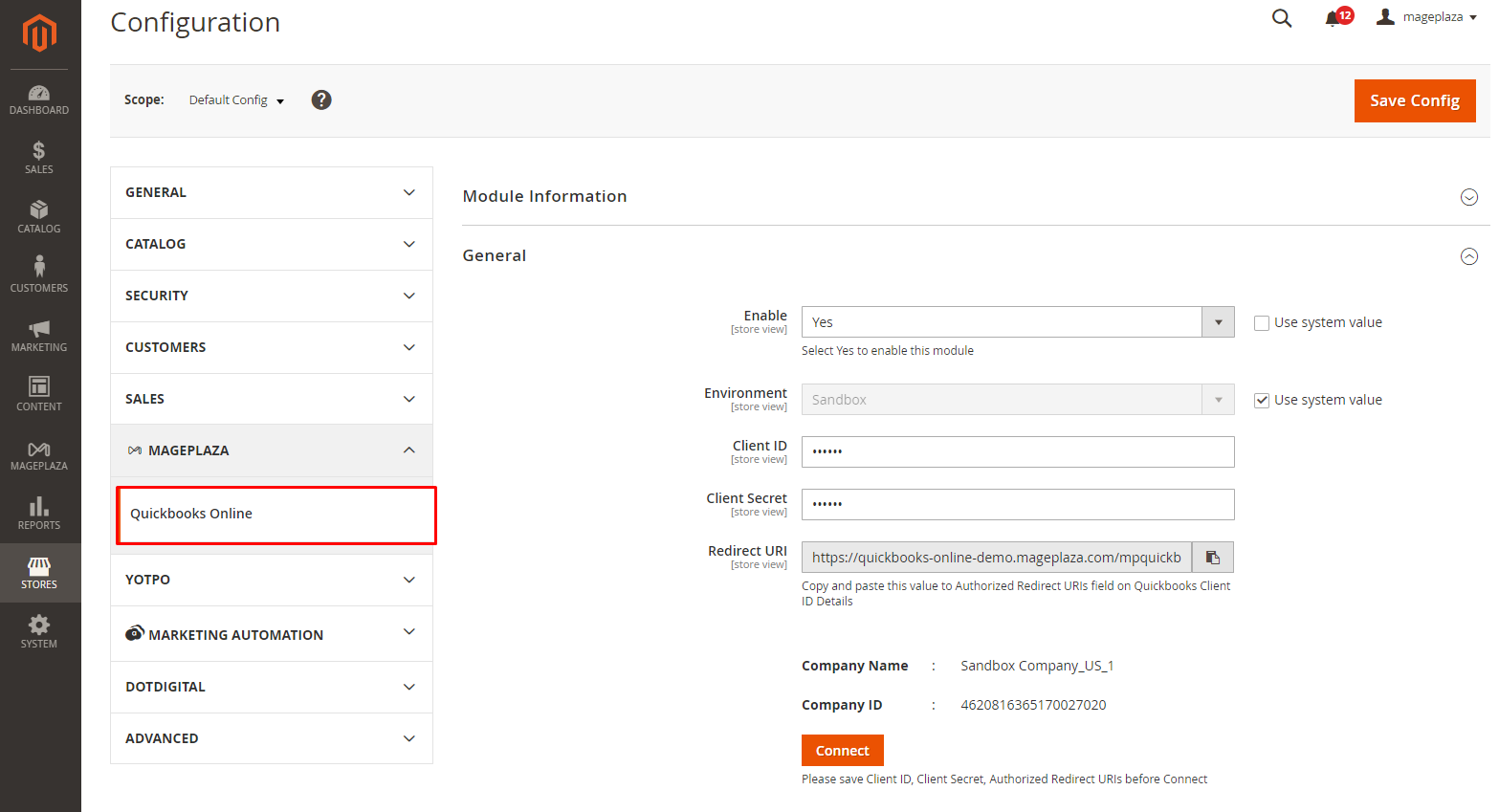Screen dimensions: 1499x812
Task: Open the Enable Yes dropdown
Action: pos(1018,322)
